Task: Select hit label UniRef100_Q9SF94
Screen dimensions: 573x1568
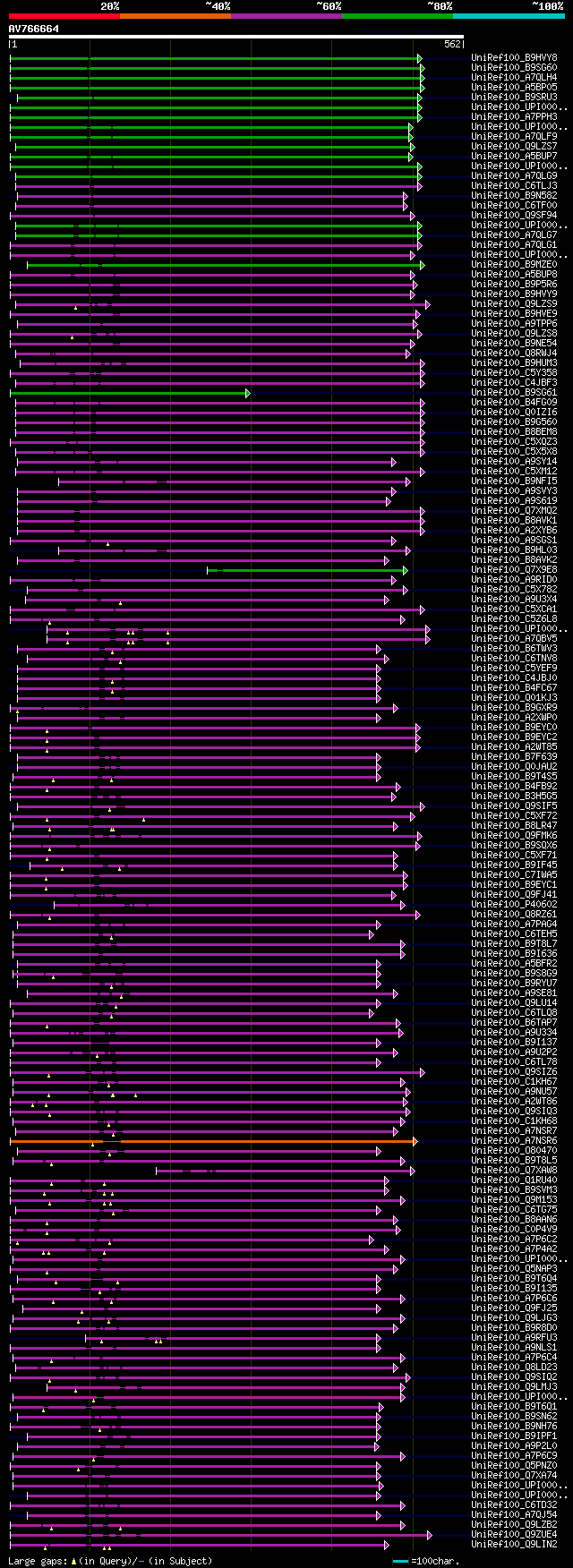Action: coord(514,215)
